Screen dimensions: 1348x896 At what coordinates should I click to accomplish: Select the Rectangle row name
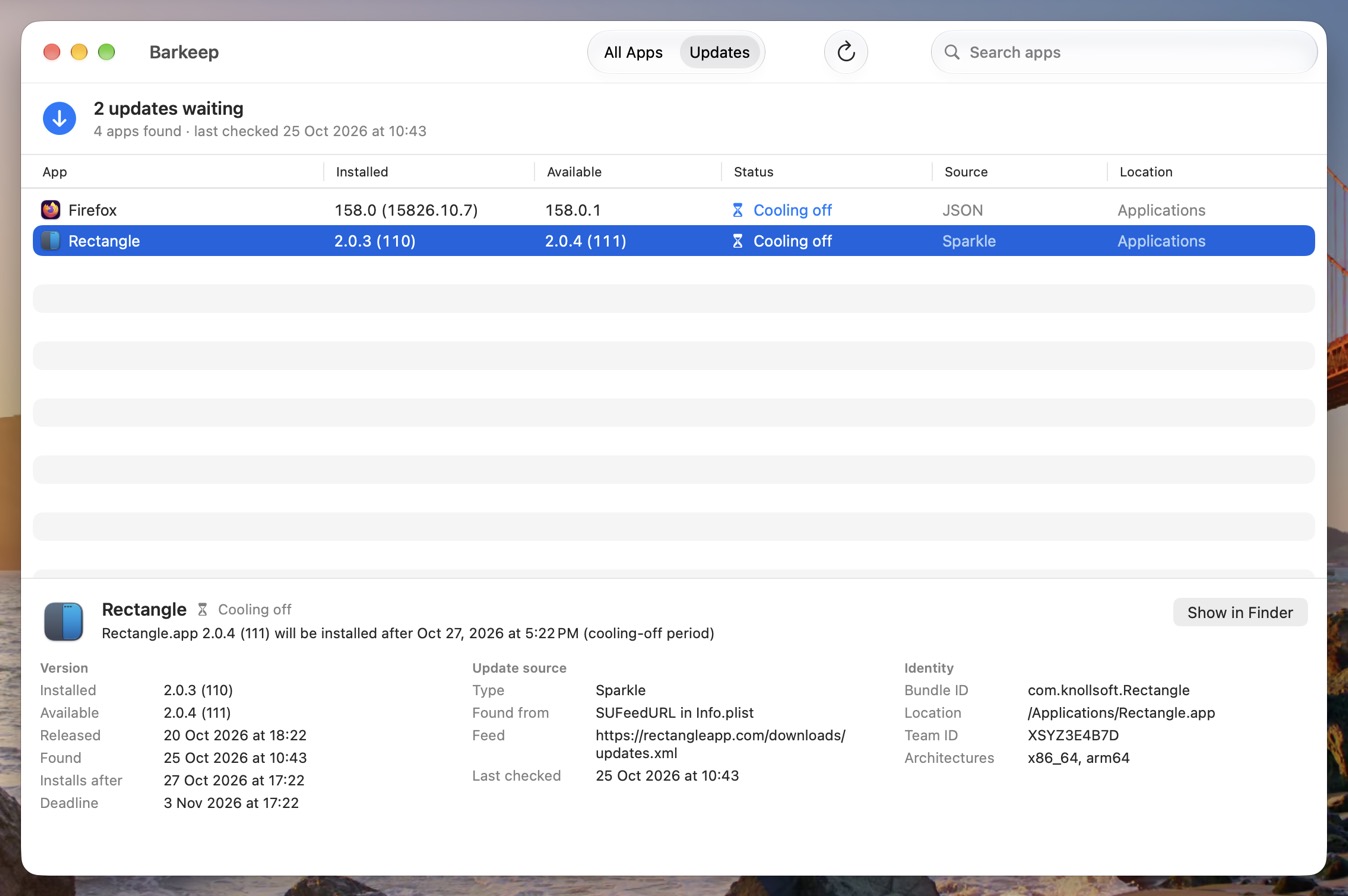pos(104,241)
